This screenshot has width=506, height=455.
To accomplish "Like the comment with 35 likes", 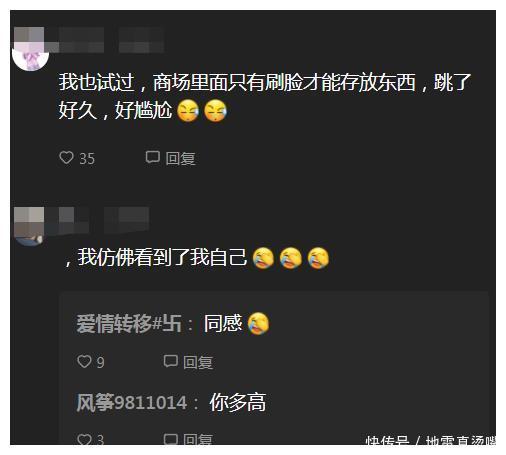I will (x=66, y=157).
